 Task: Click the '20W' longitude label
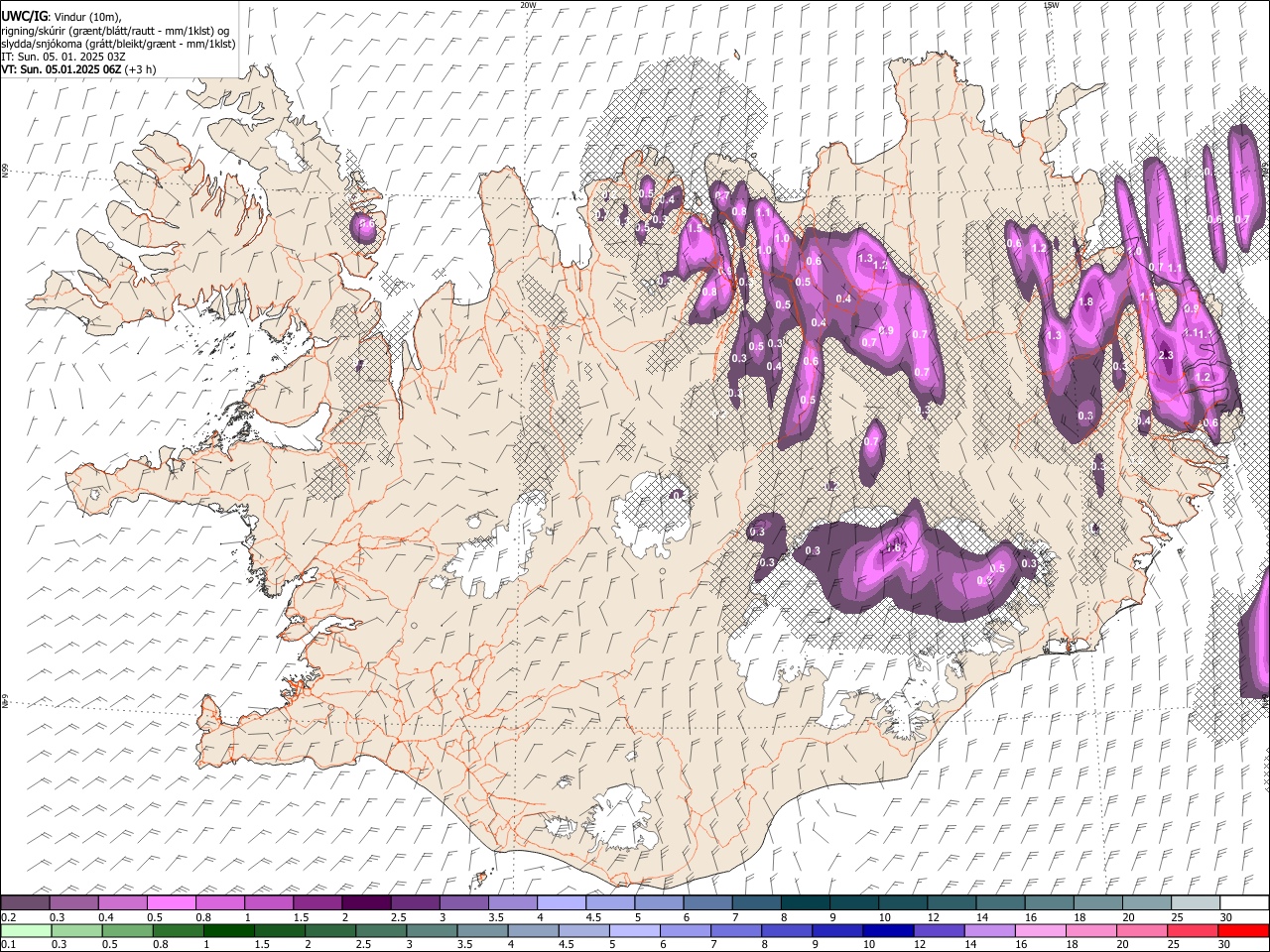click(529, 5)
